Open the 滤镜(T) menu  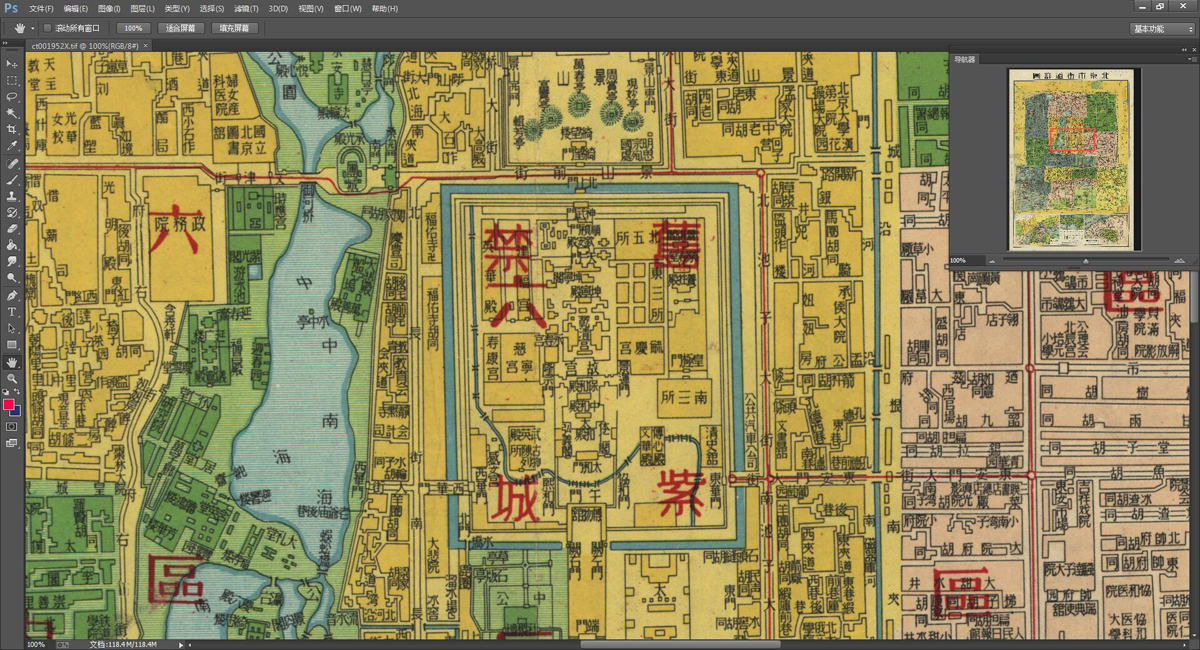(245, 8)
